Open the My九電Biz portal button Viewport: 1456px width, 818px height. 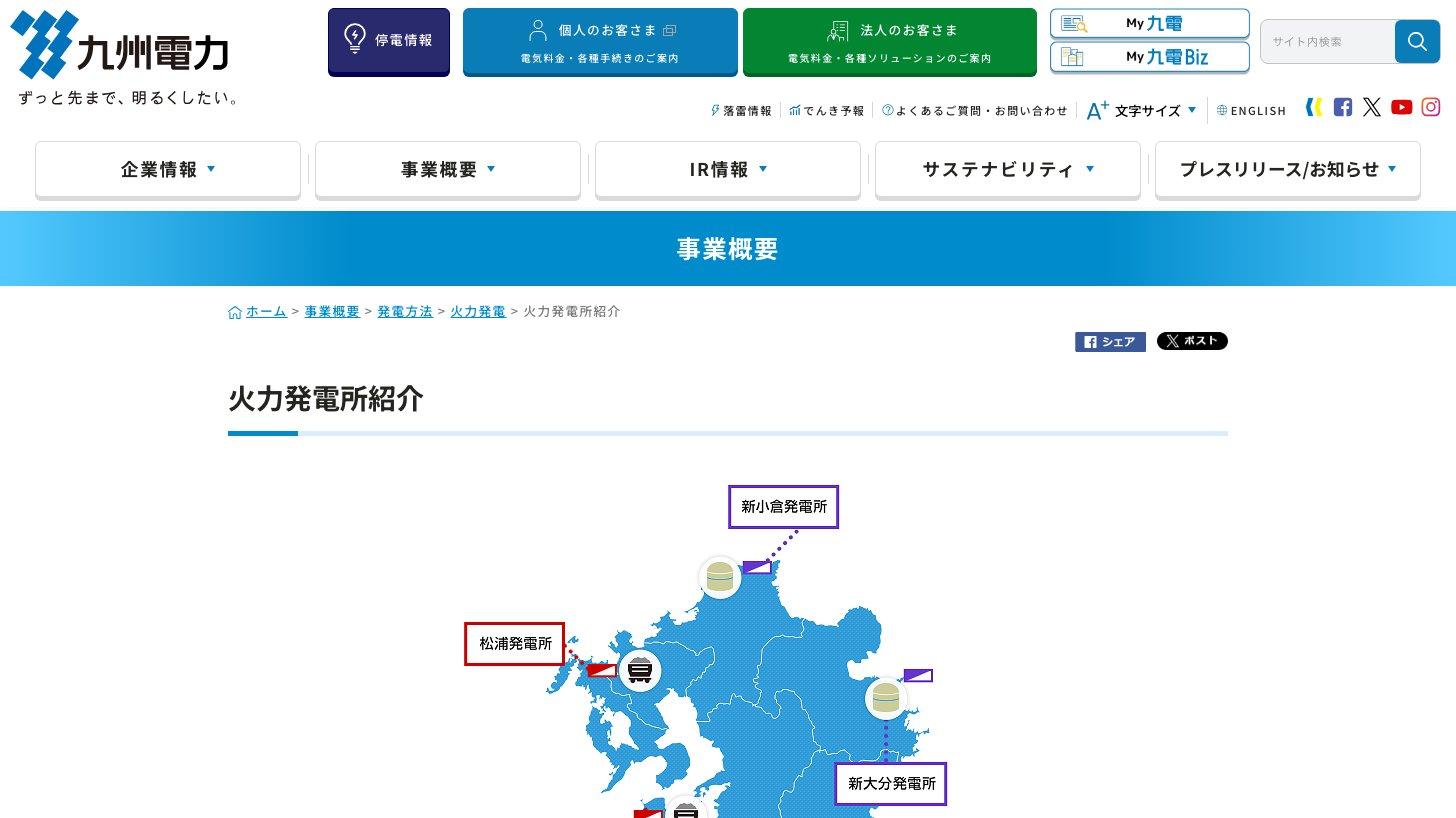[1150, 57]
